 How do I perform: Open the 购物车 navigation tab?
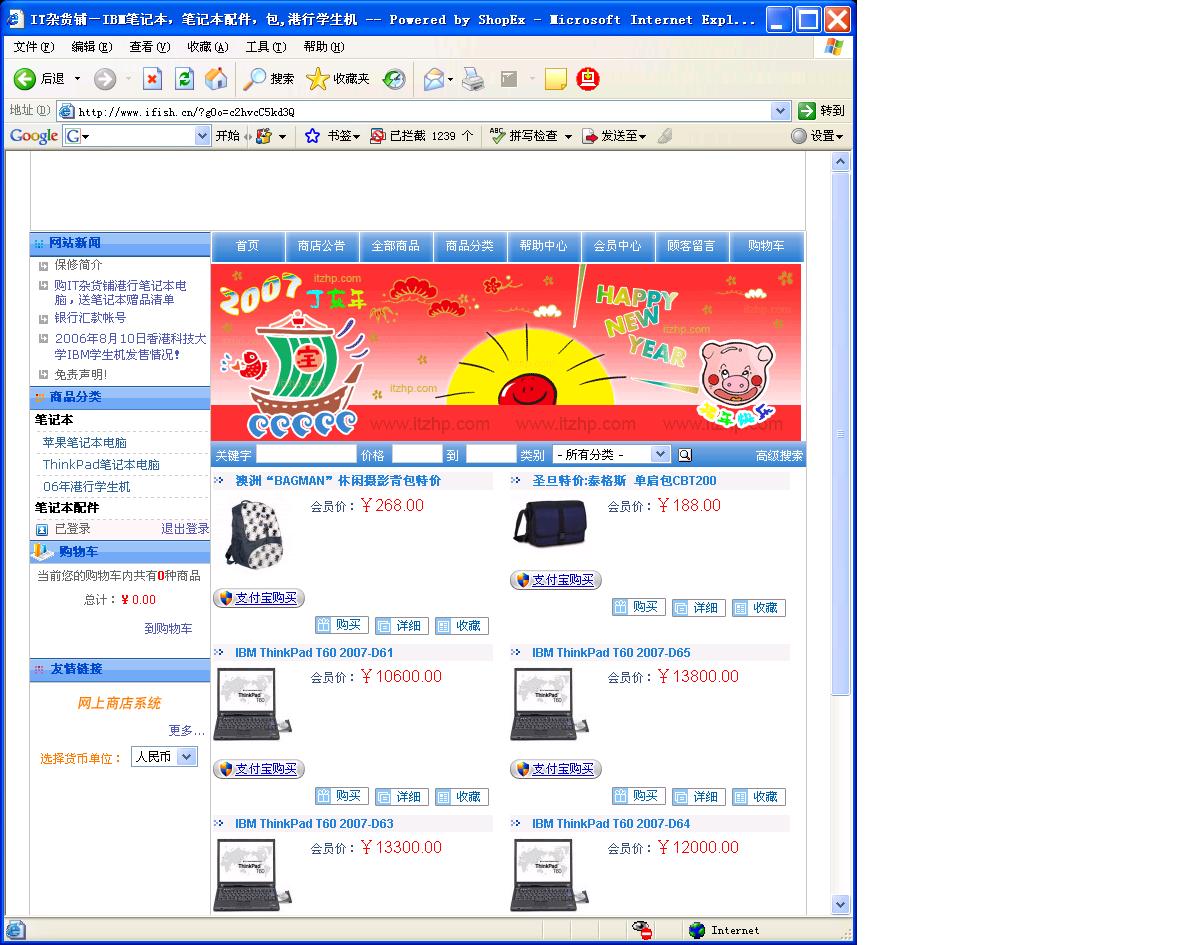coord(766,246)
